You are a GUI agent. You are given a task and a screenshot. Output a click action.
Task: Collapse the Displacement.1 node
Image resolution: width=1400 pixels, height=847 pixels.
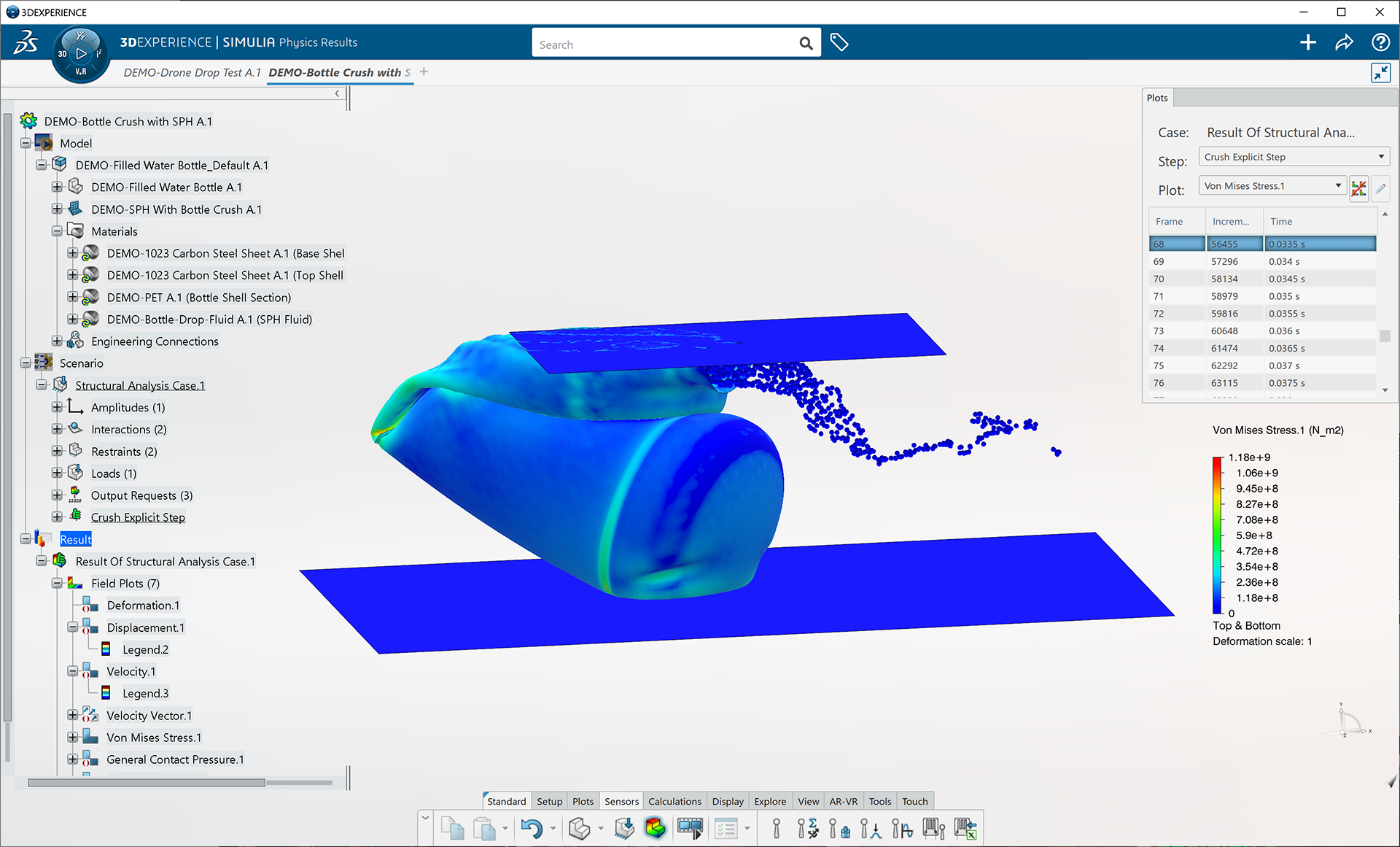coord(73,627)
